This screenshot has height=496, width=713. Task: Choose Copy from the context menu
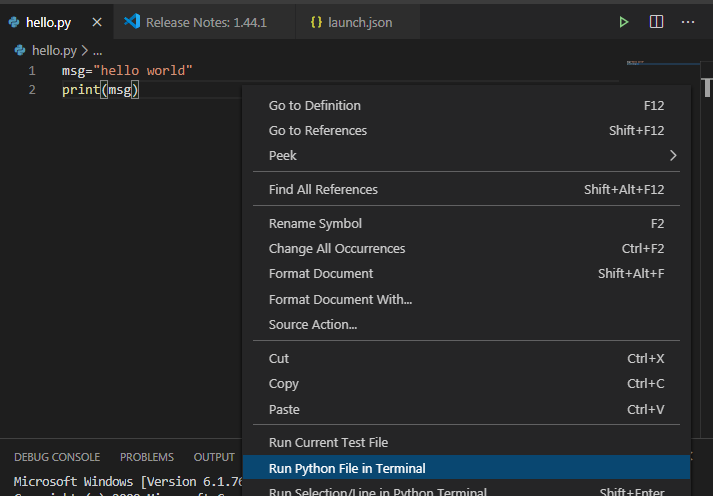click(x=467, y=384)
